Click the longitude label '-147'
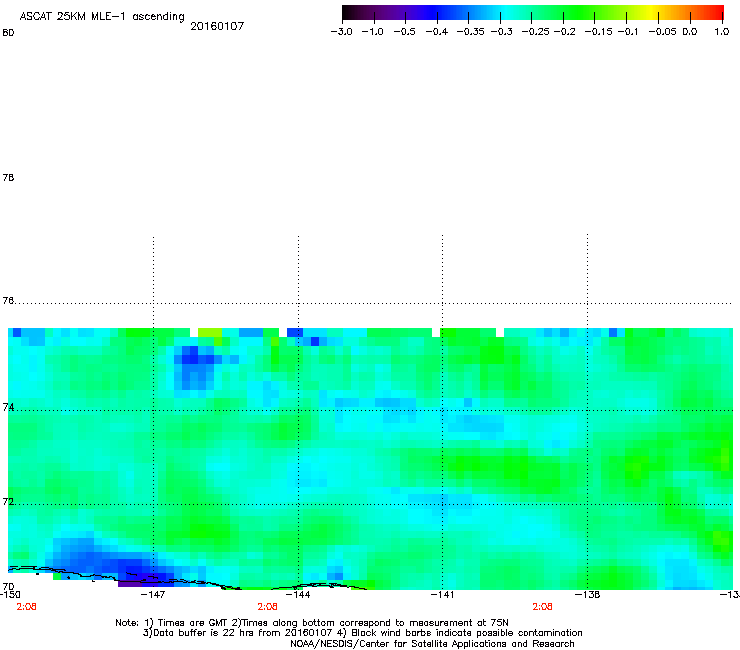Viewport: 740px width, 650px height. tap(153, 594)
